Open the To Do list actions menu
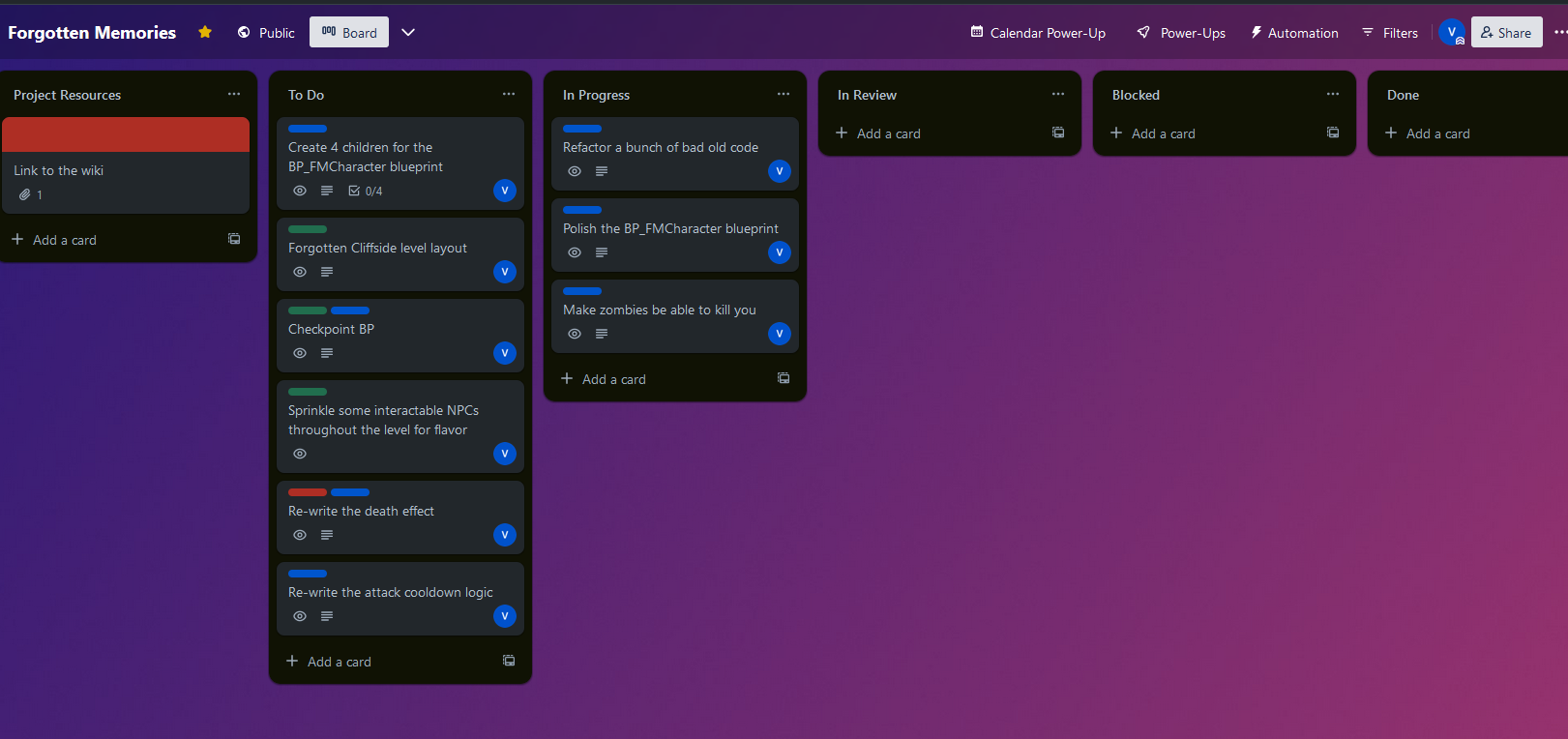Image resolution: width=1568 pixels, height=739 pixels. point(509,94)
